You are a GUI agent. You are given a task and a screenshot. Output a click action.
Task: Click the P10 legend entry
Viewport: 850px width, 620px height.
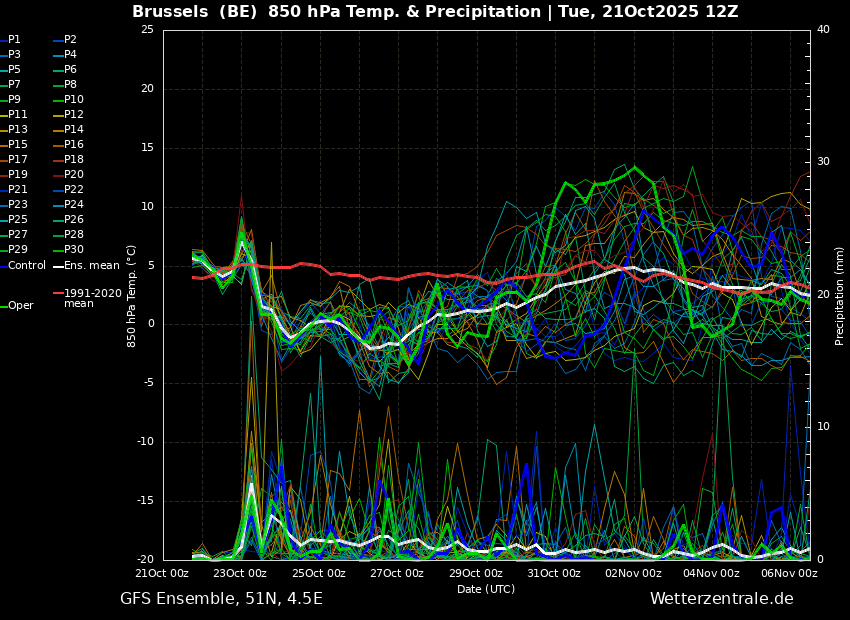pyautogui.click(x=74, y=100)
